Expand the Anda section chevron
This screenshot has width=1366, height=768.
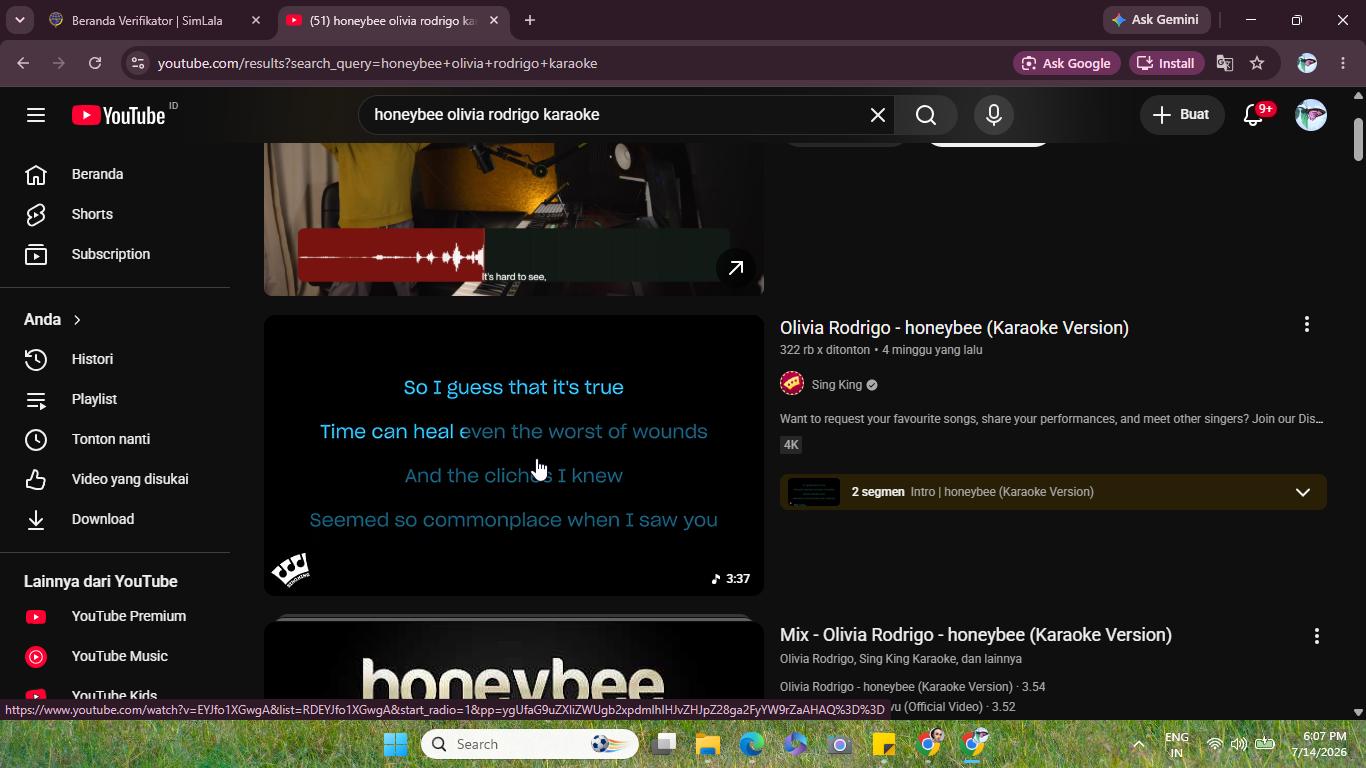pos(77,320)
